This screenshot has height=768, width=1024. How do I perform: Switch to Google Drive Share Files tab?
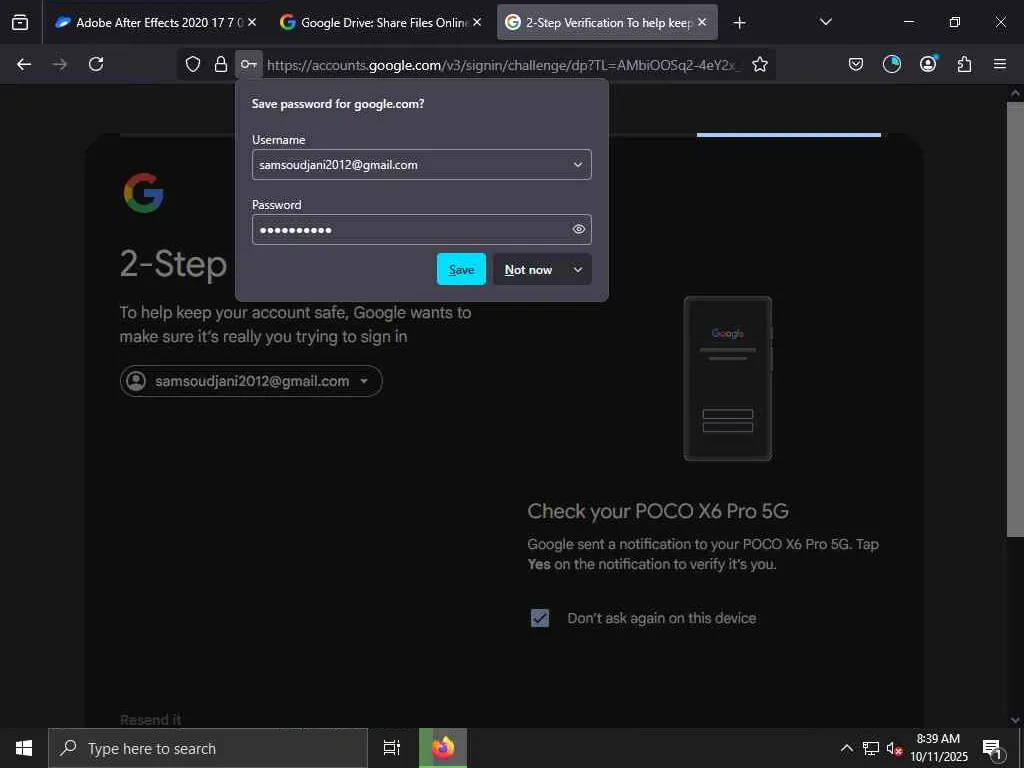(381, 22)
